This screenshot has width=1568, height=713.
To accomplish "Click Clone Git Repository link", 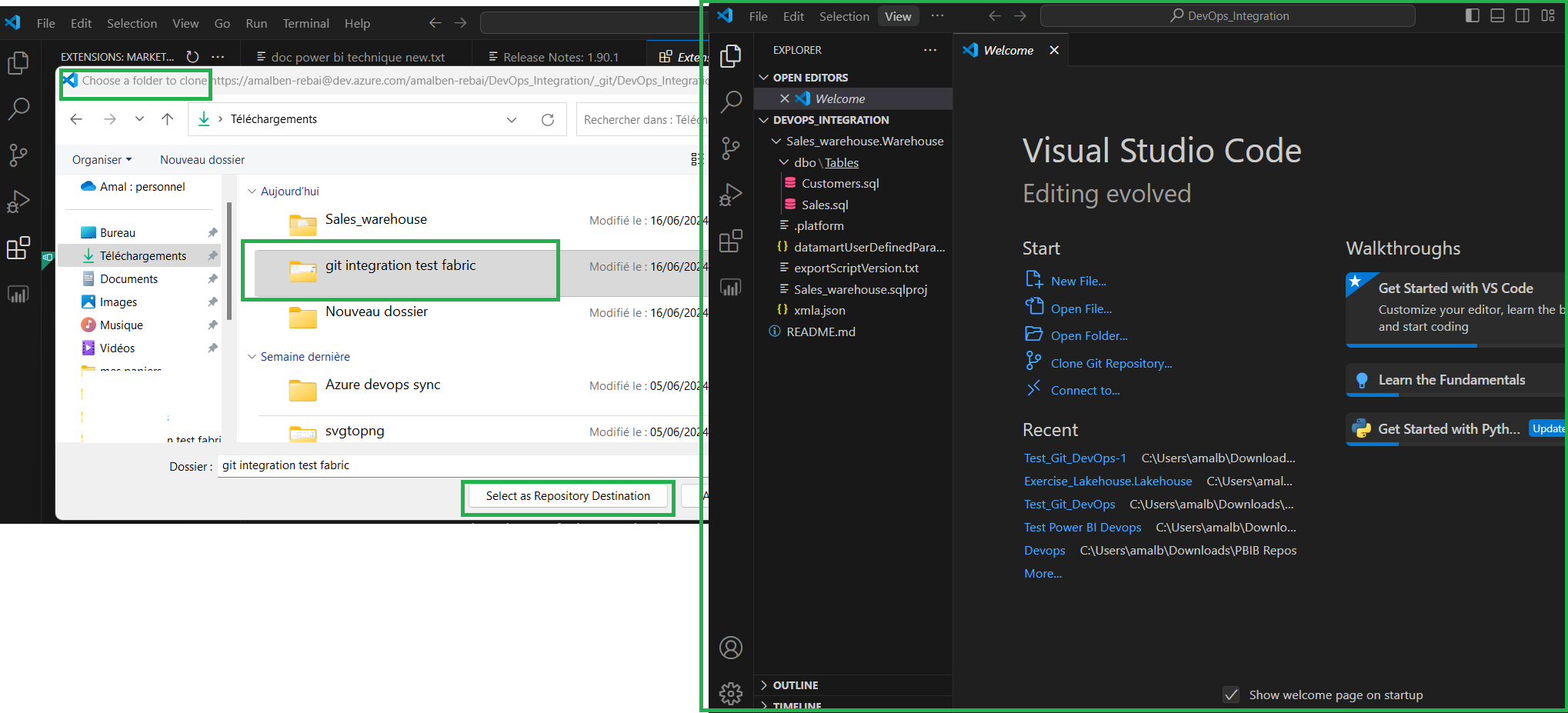I will pyautogui.click(x=1111, y=363).
